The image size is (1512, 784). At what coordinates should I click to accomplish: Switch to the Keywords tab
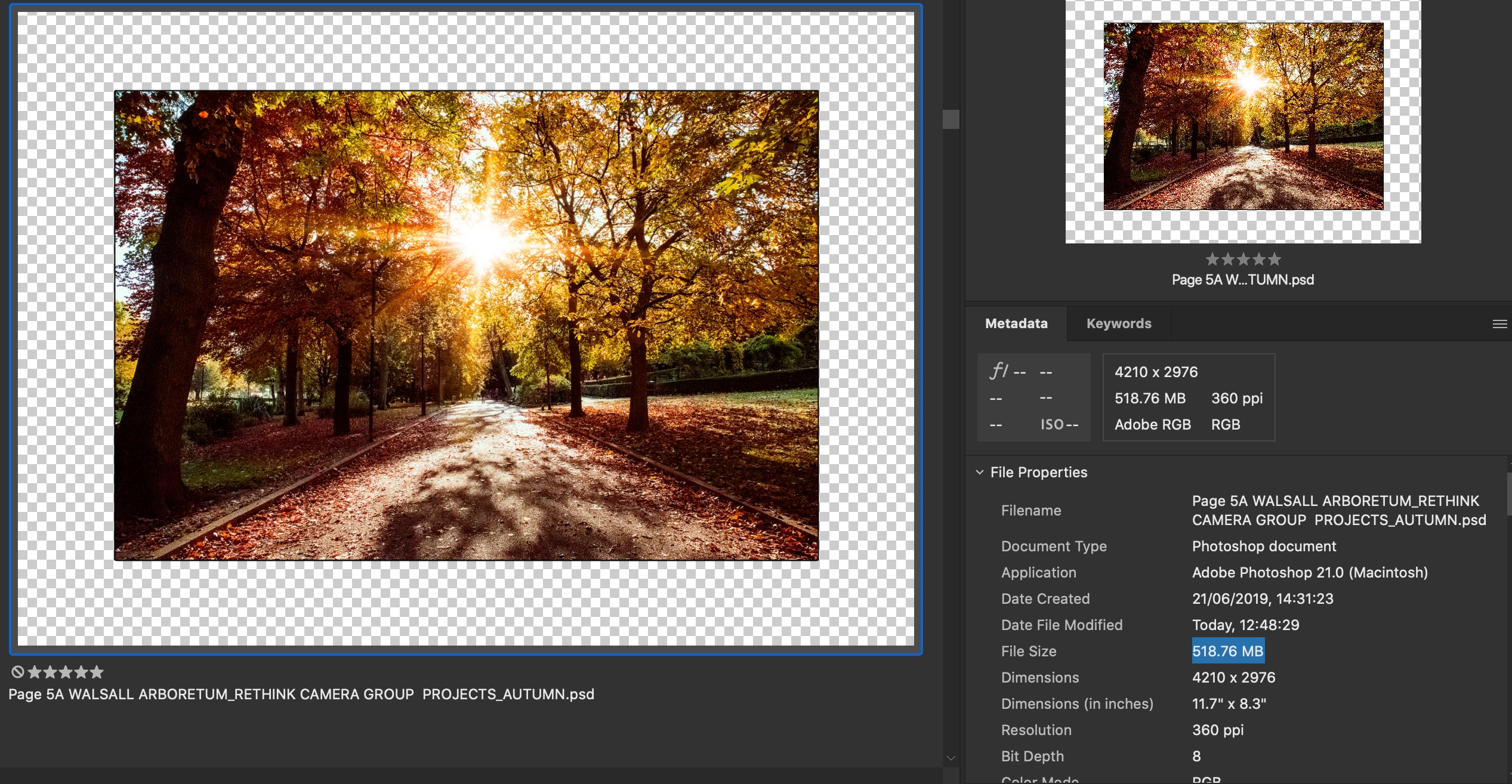1119,323
